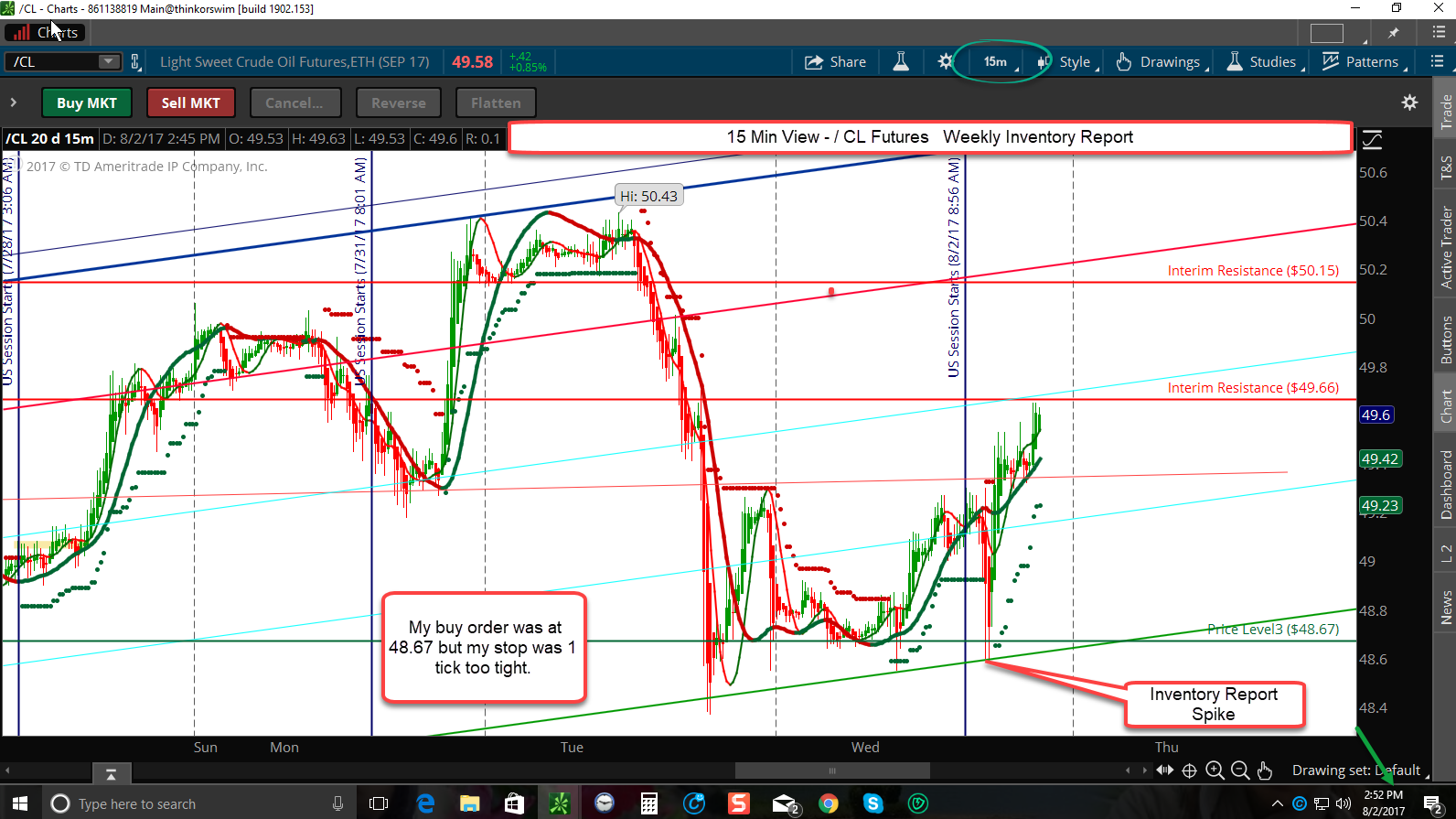Open the top-right window list menu

[x=1438, y=32]
